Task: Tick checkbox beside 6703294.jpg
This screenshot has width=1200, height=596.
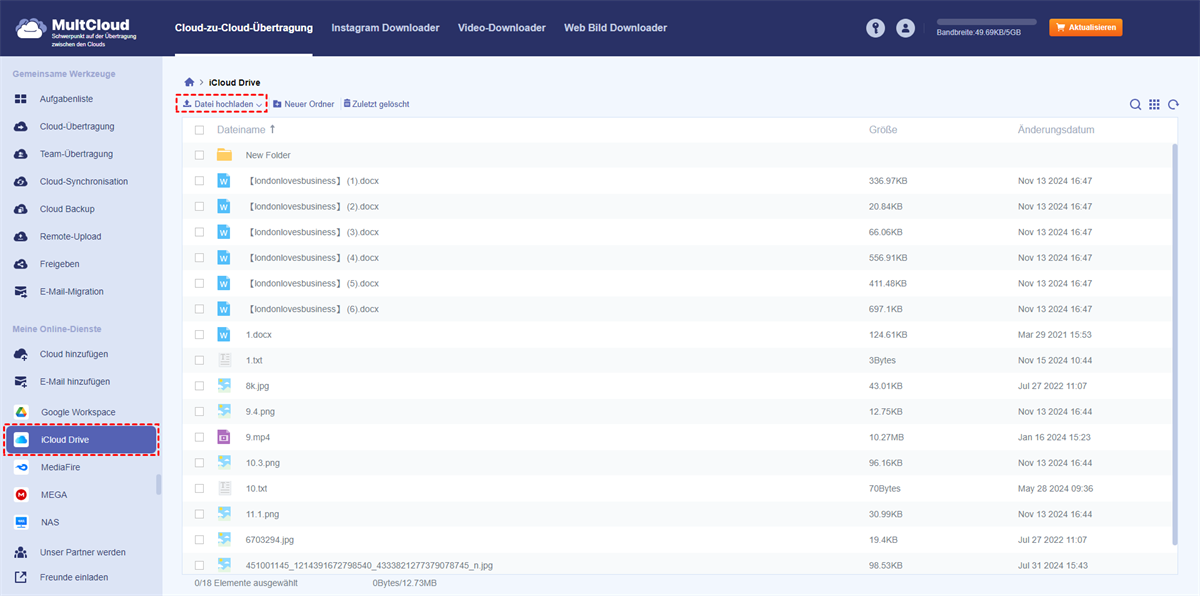Action: 199,540
